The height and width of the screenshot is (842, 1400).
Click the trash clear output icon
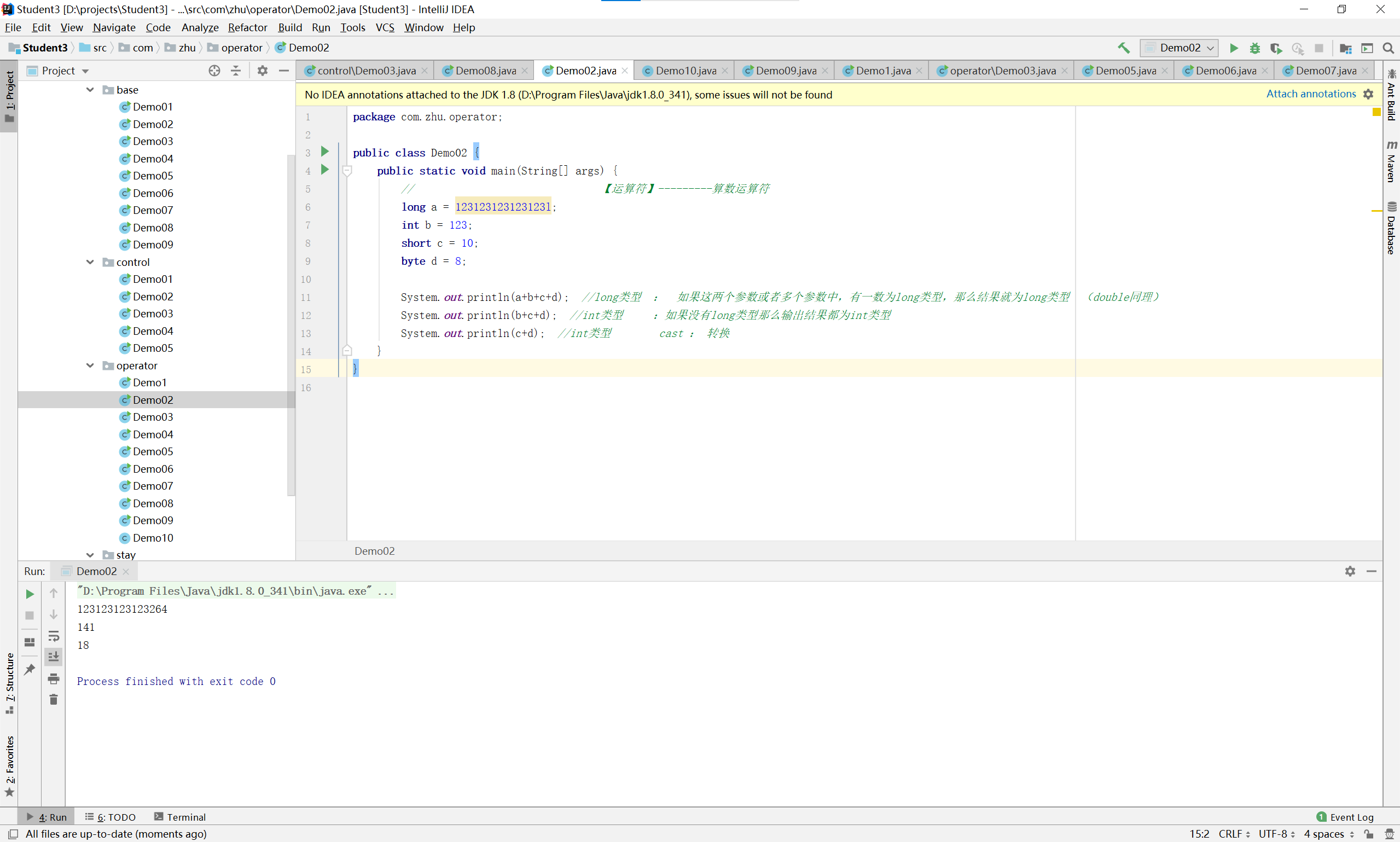[x=53, y=700]
